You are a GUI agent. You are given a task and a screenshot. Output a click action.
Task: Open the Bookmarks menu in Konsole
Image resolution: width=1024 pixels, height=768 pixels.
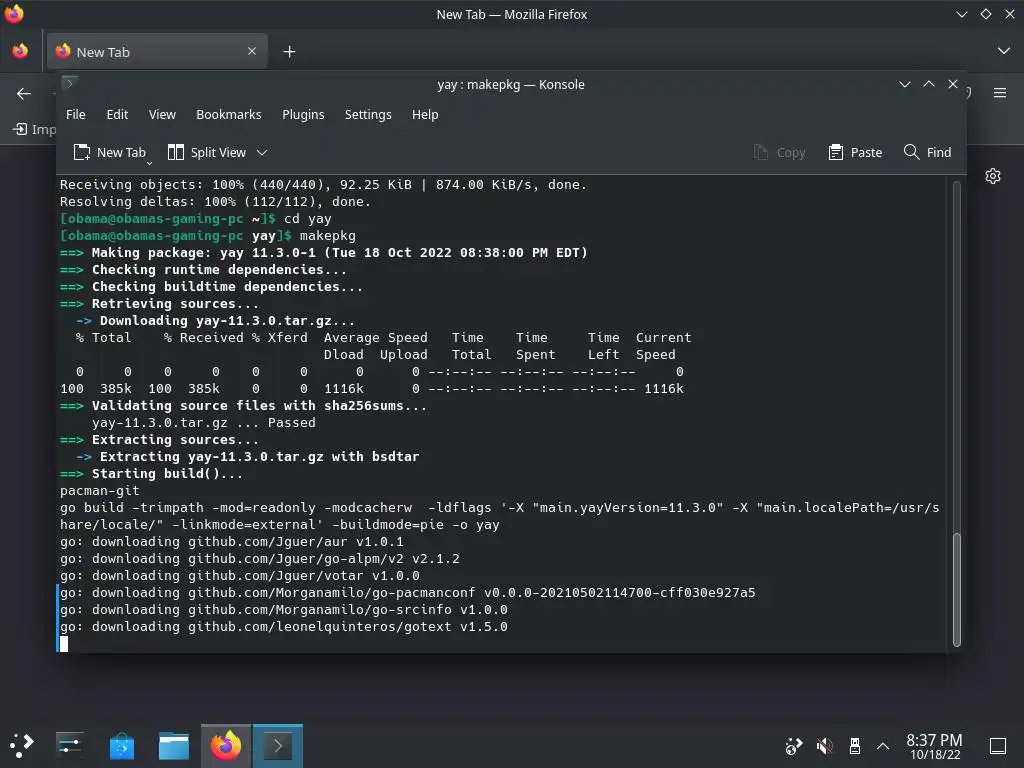(x=229, y=115)
